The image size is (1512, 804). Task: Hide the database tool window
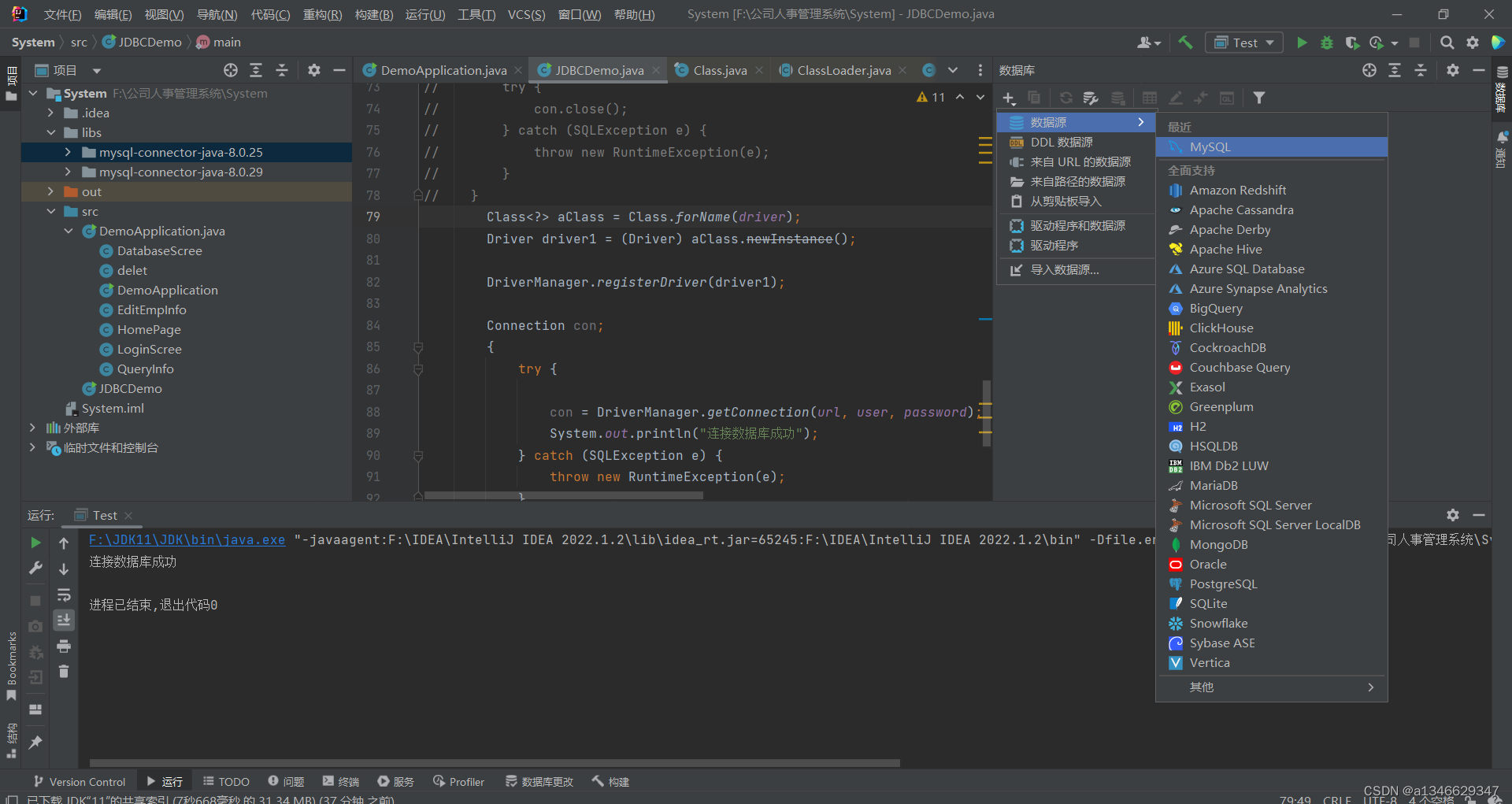click(1479, 70)
